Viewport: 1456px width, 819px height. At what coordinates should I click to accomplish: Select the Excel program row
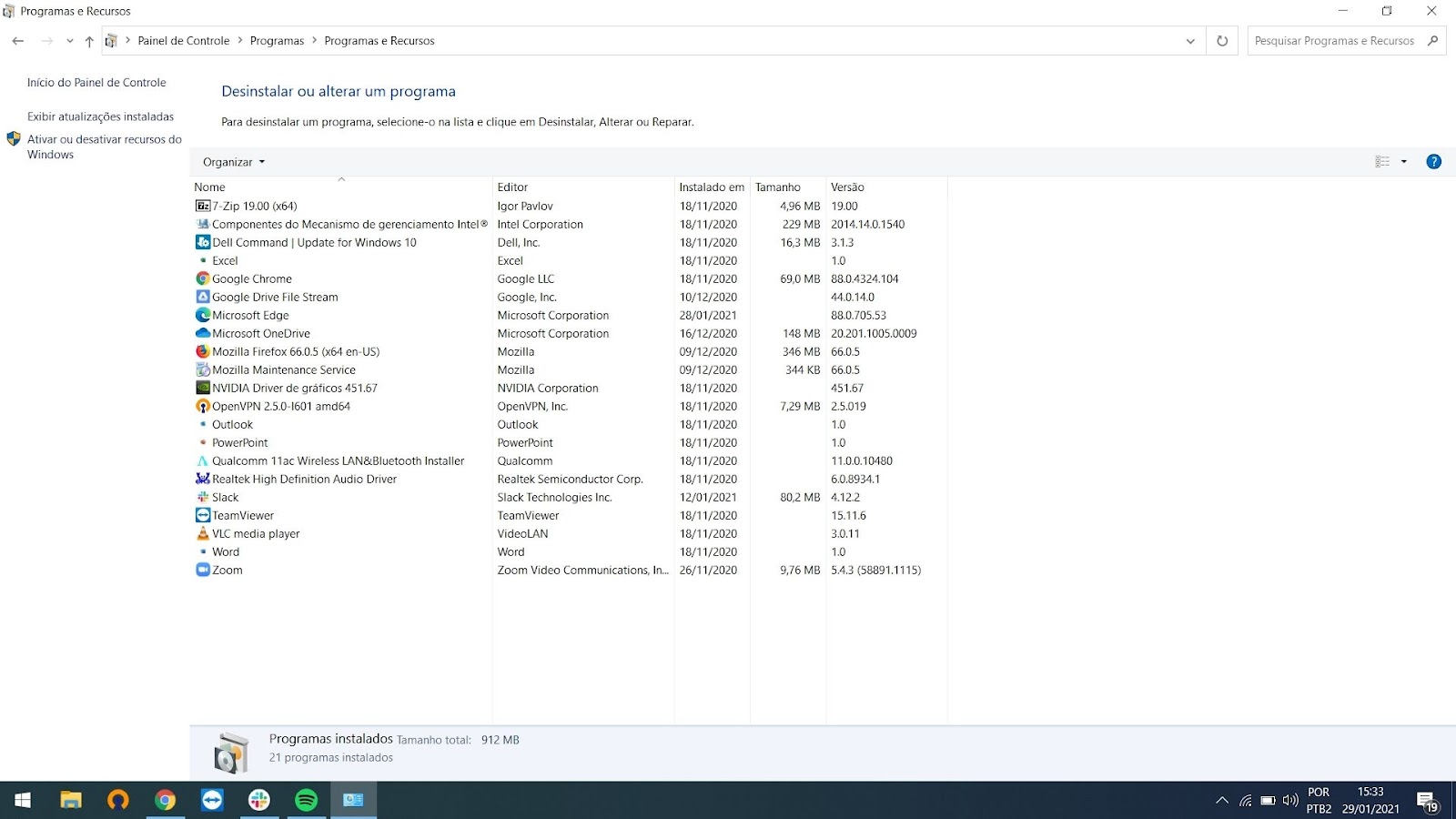pos(570,260)
